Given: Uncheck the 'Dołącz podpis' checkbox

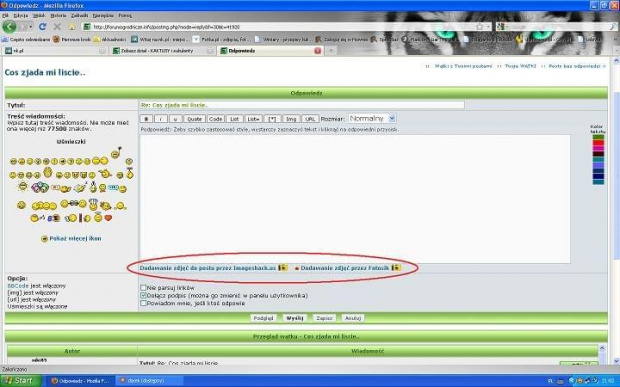Looking at the screenshot, I should [x=144, y=295].
